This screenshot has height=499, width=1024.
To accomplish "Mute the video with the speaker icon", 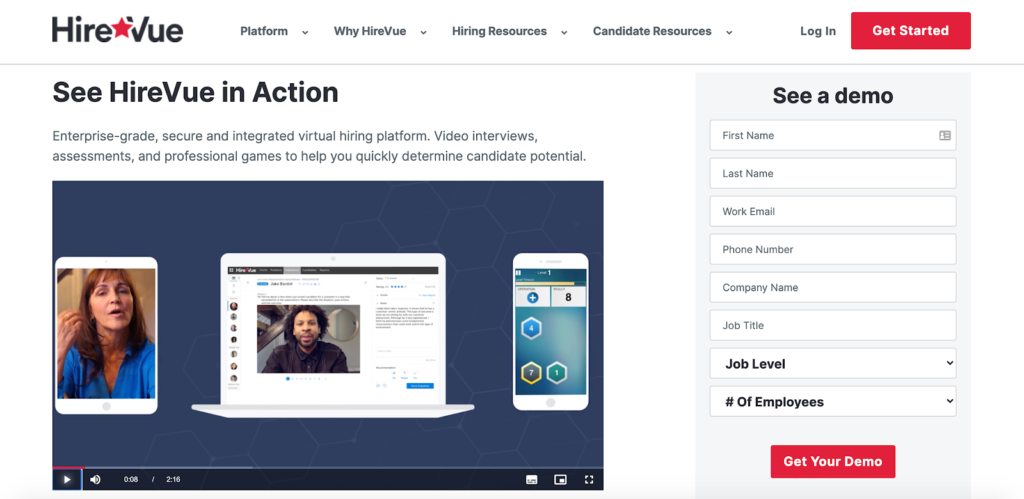I will pyautogui.click(x=95, y=479).
